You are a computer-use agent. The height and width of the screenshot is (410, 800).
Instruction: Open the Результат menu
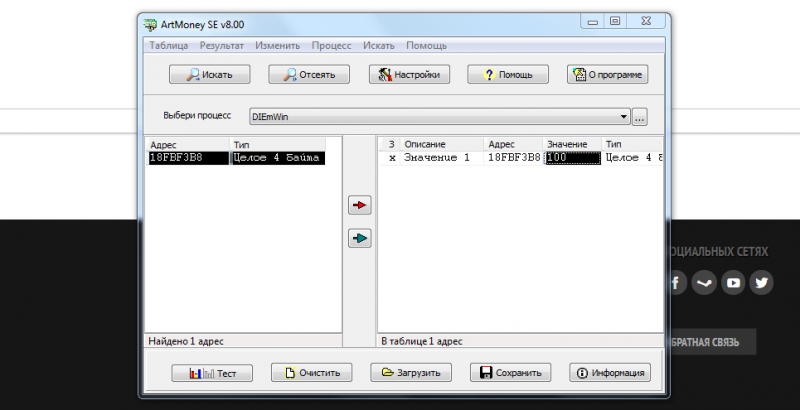221,45
